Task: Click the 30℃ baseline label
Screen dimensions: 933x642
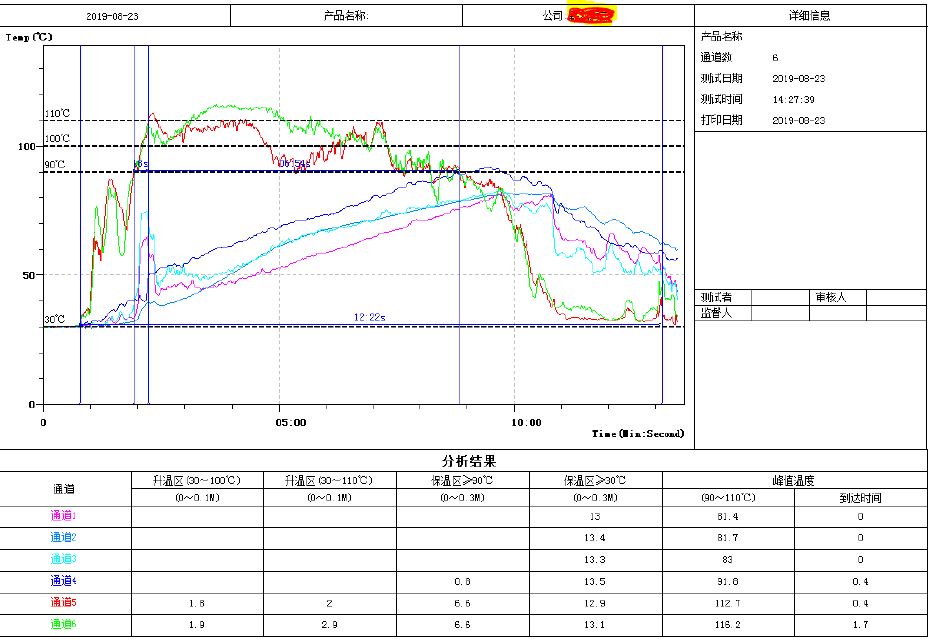Action: (x=54, y=320)
